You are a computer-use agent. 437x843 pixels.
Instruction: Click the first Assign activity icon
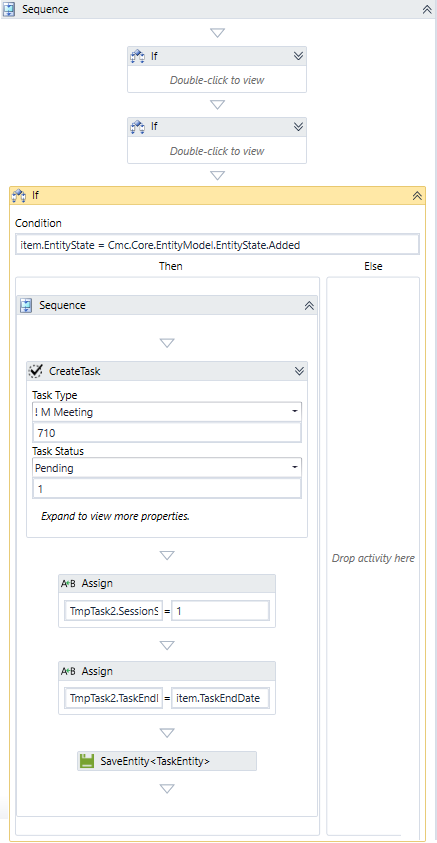[68, 583]
